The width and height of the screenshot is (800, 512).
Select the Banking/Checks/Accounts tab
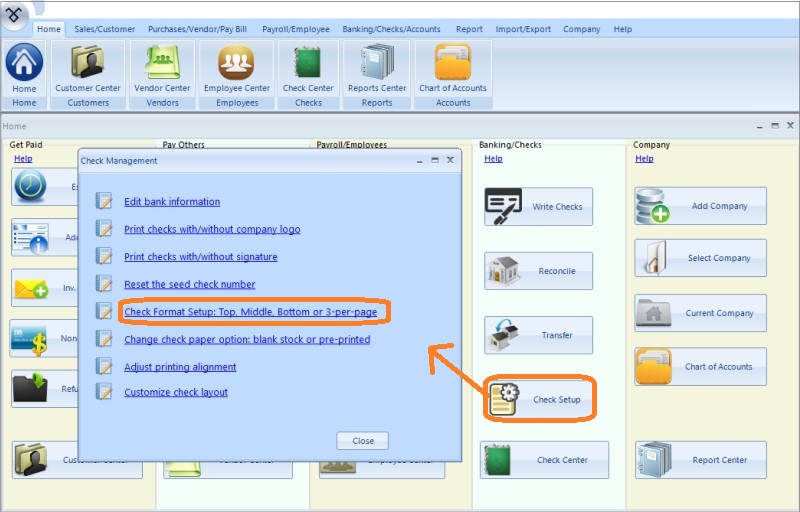click(x=393, y=29)
